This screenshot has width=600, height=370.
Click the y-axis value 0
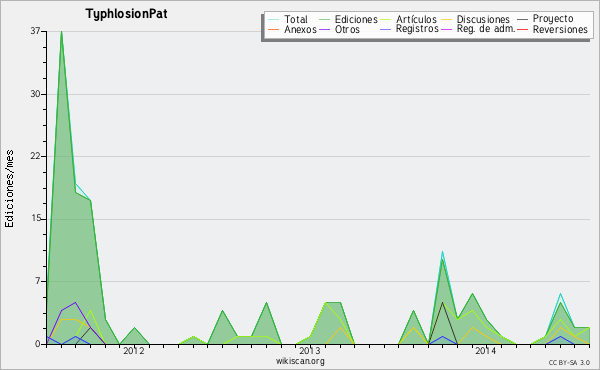coord(38,344)
